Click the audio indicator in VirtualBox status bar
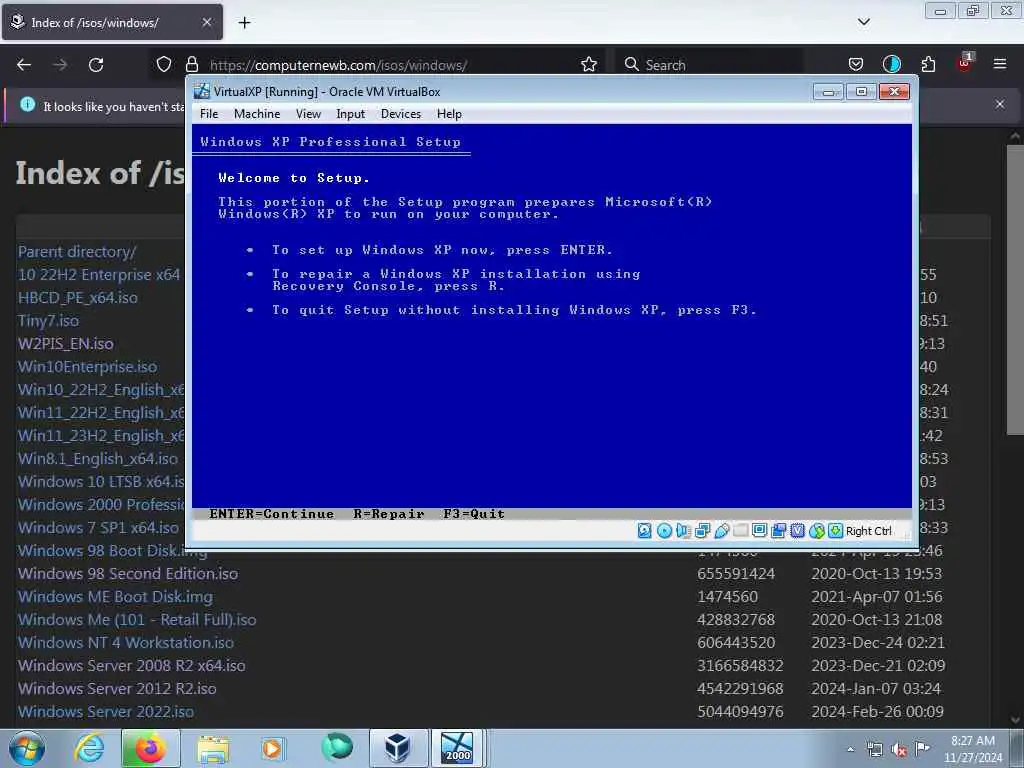The width and height of the screenshot is (1024, 768). [x=683, y=531]
